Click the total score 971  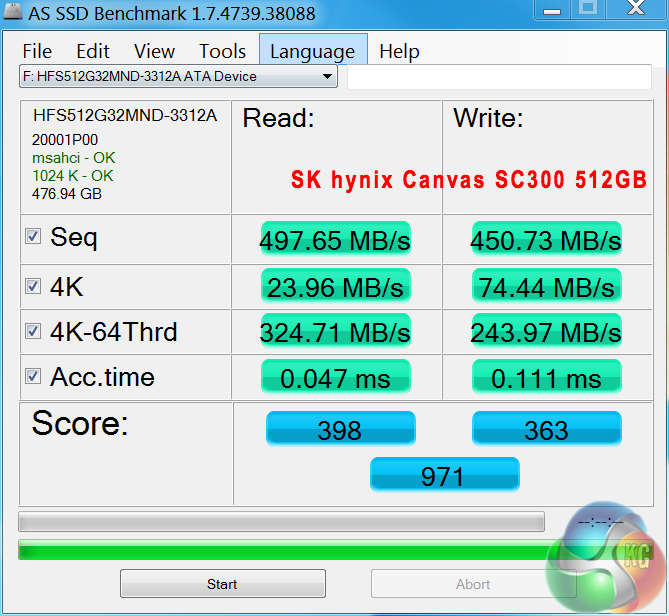pyautogui.click(x=444, y=475)
